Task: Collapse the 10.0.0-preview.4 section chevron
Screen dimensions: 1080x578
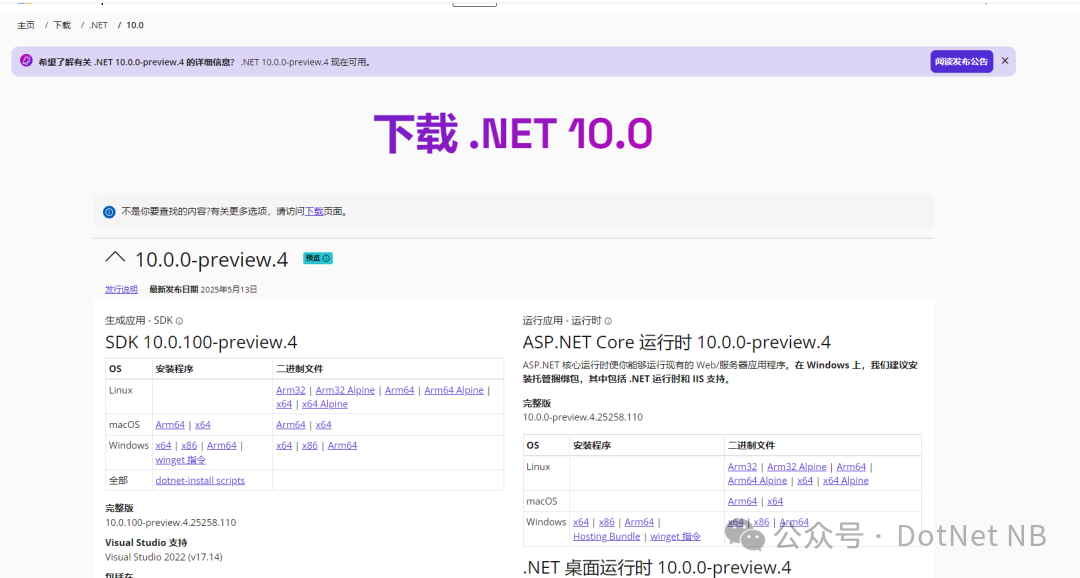Action: click(x=115, y=258)
